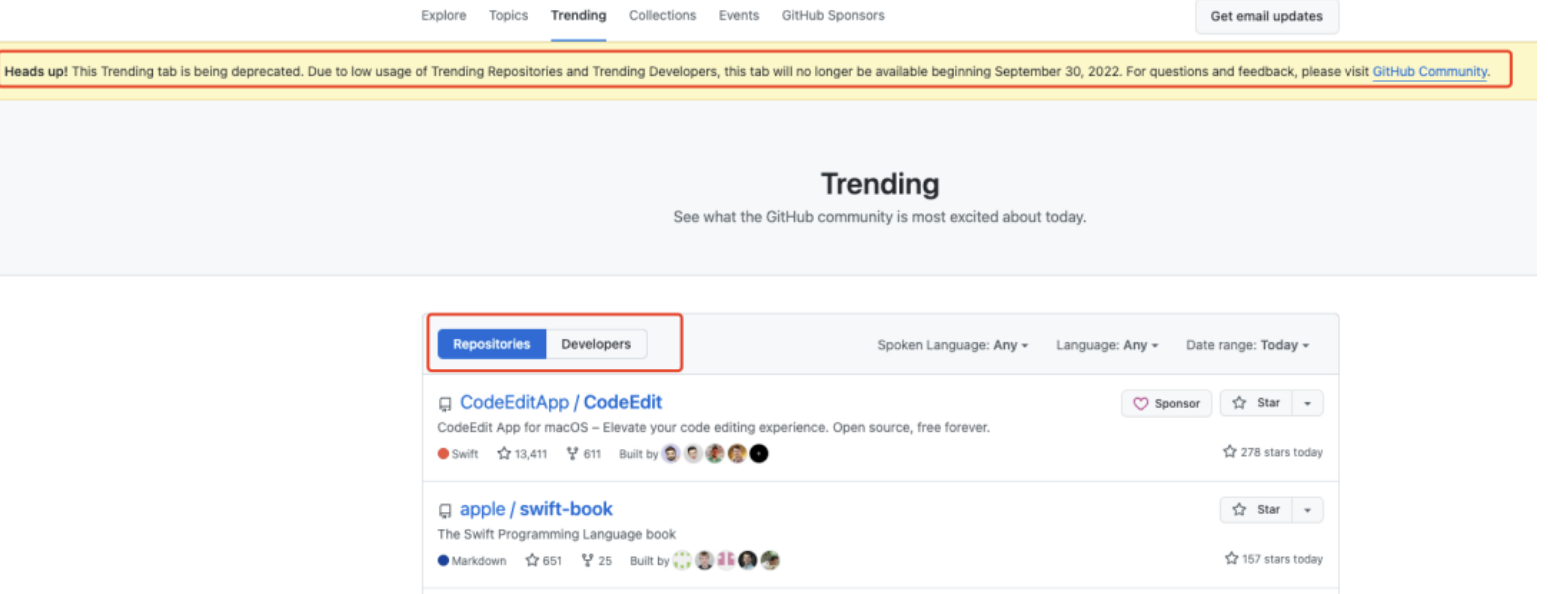Expand Spoken Language: Any dropdown
The height and width of the screenshot is (594, 1548).
coord(953,345)
